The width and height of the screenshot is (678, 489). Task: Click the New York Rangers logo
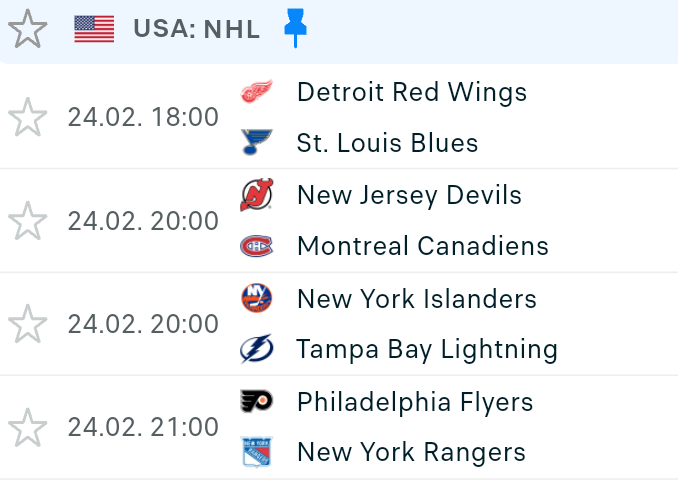pyautogui.click(x=256, y=452)
